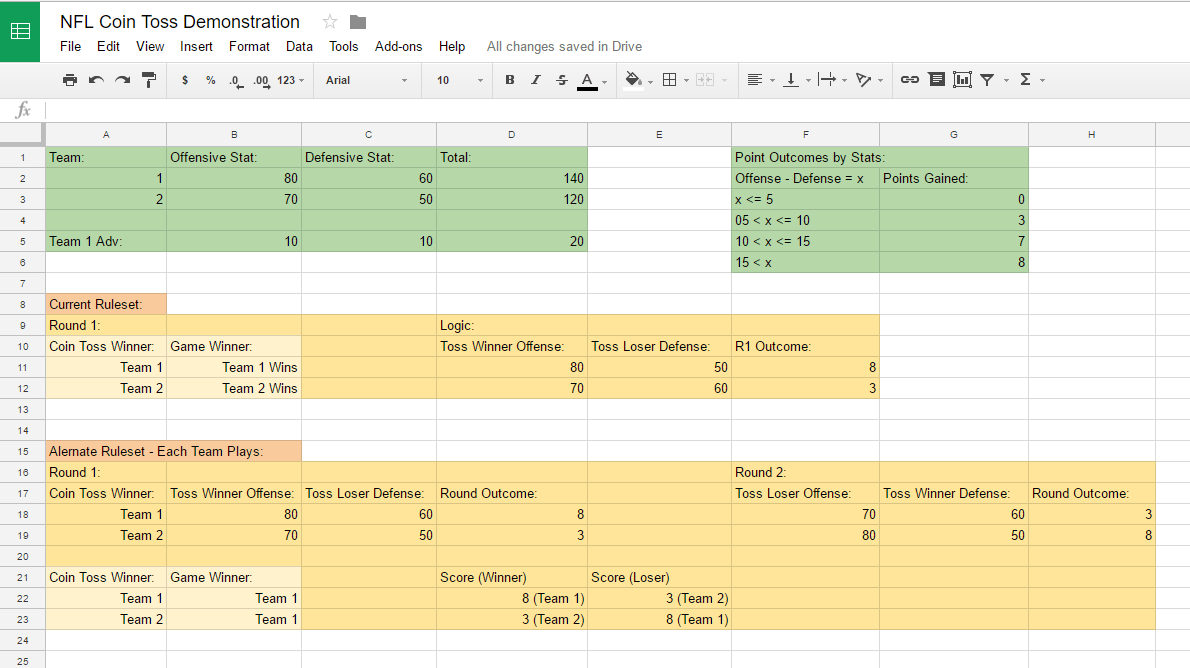This screenshot has height=668, width=1190.
Task: Undo the last action
Action: coord(96,80)
